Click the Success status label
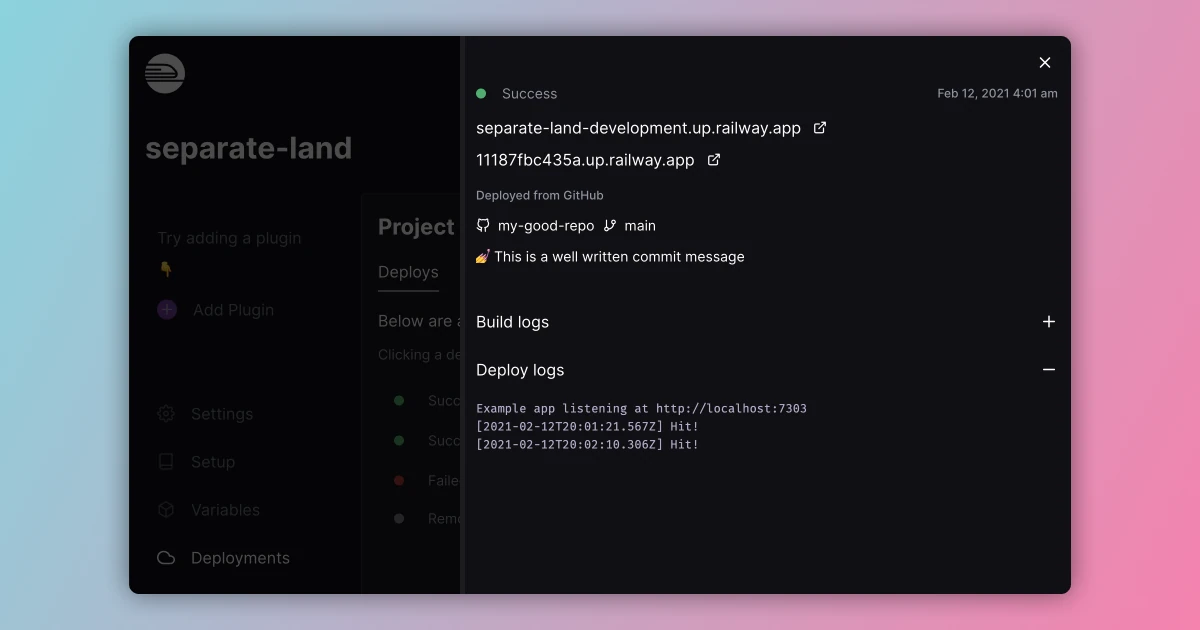 (x=529, y=94)
